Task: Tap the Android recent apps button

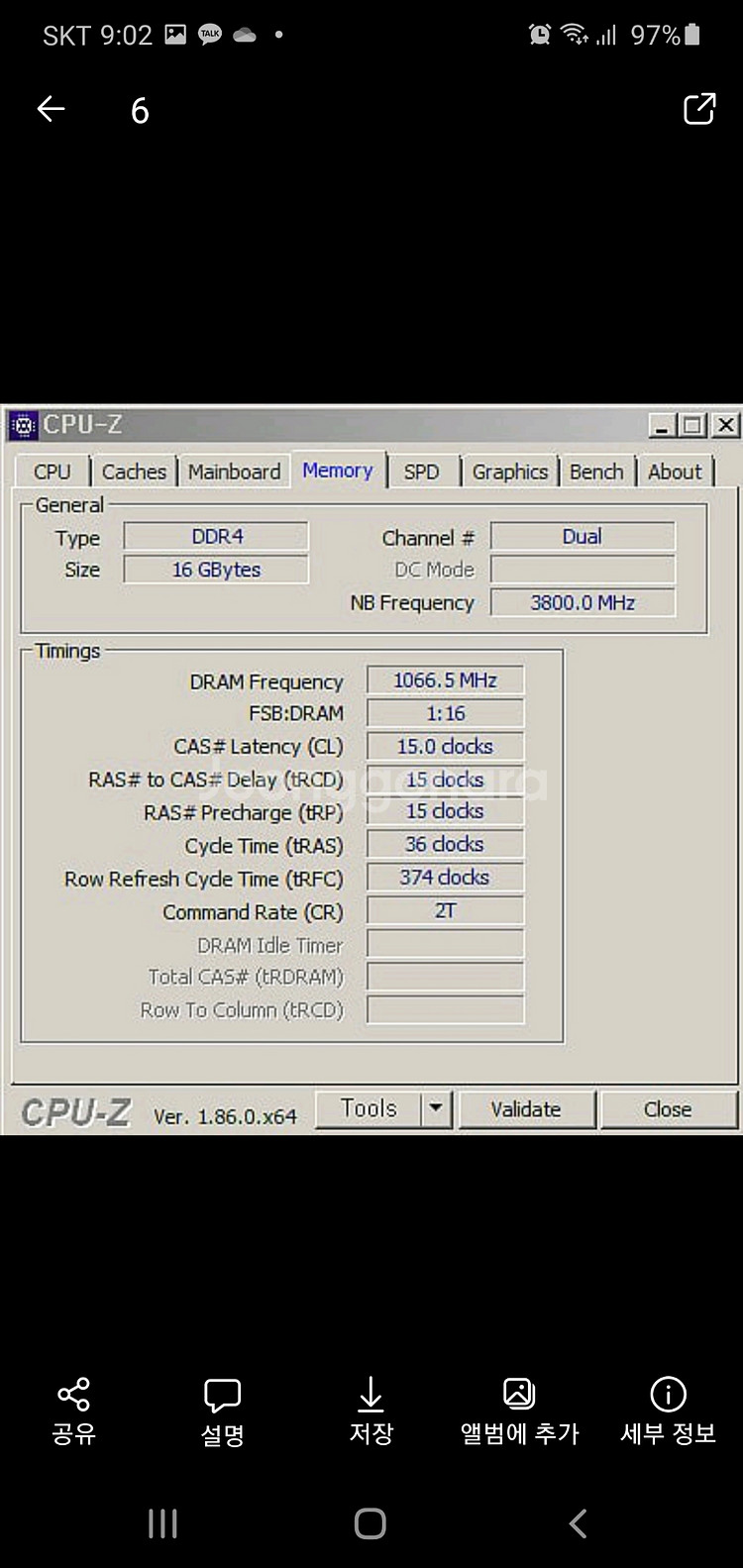Action: 162,1523
